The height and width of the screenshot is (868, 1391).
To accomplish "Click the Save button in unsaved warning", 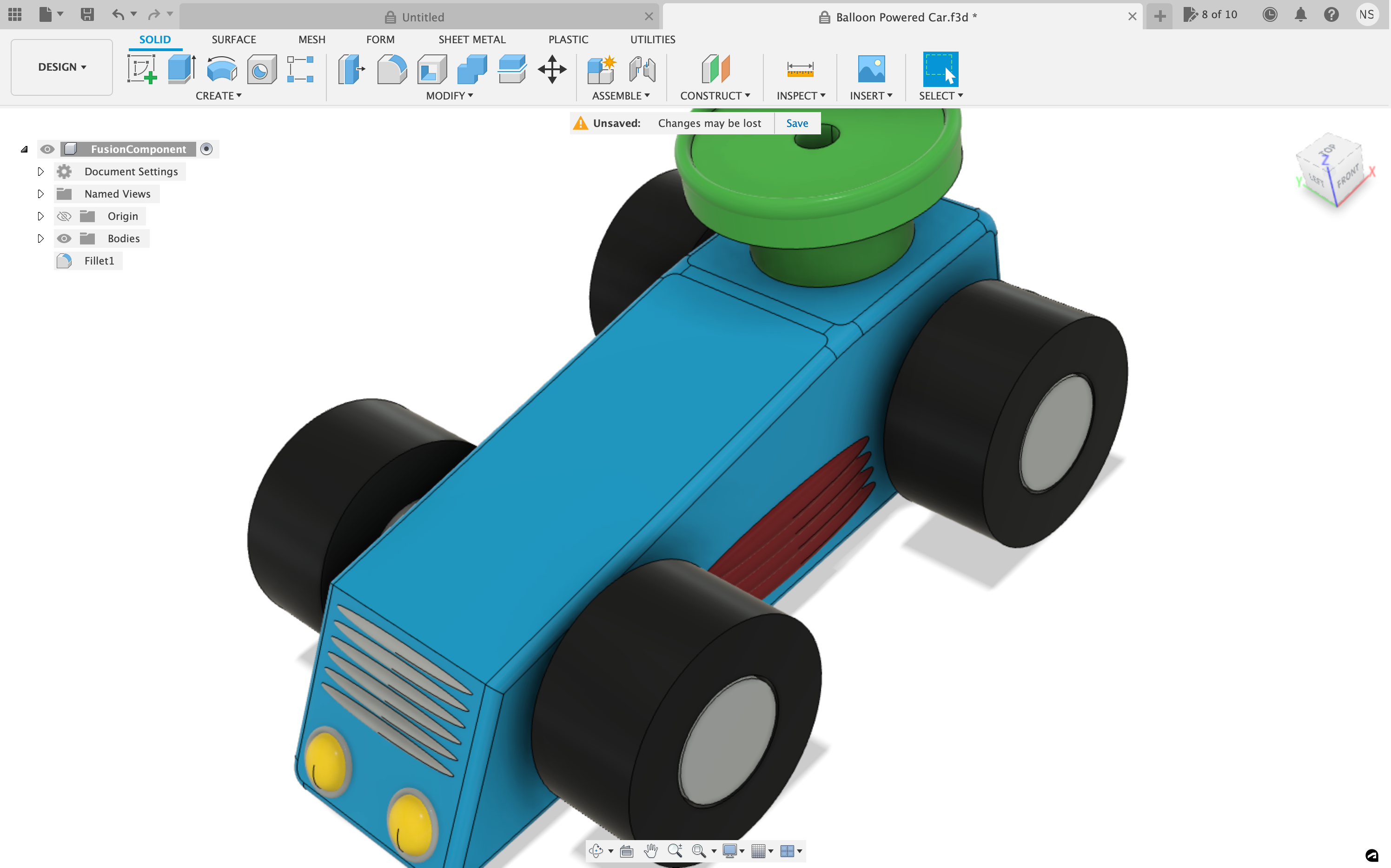I will pyautogui.click(x=797, y=122).
